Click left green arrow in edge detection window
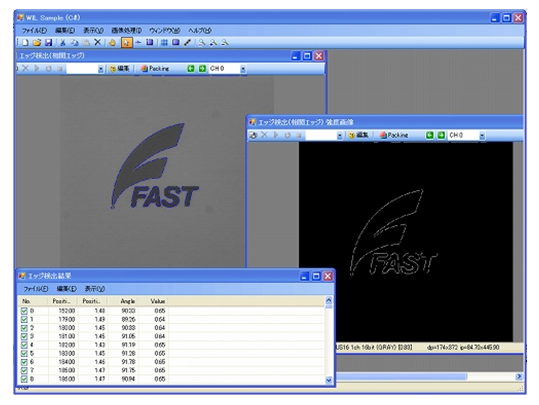The image size is (539, 405). pos(191,69)
